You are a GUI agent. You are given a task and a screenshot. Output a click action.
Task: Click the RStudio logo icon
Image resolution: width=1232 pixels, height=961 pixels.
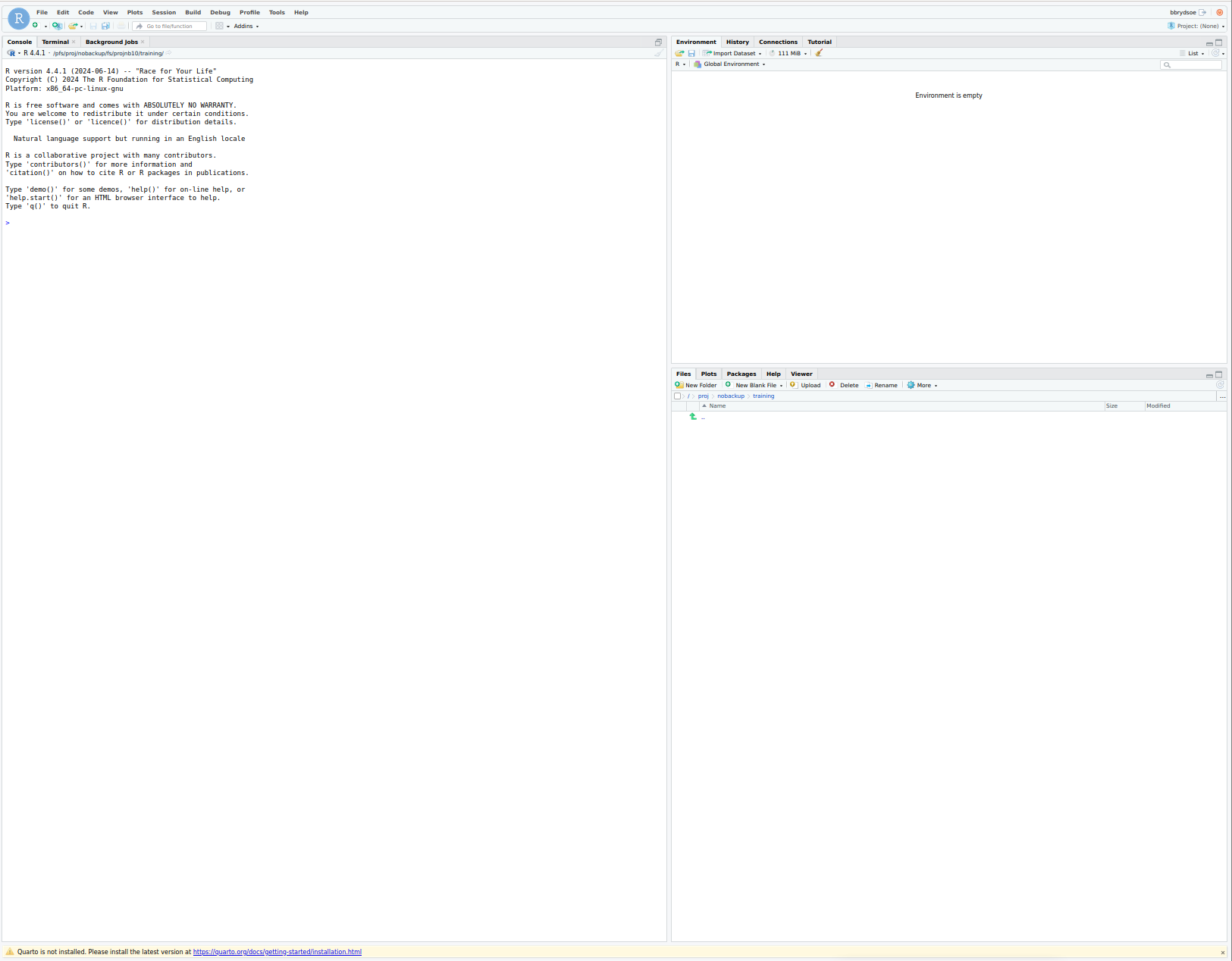coord(18,18)
